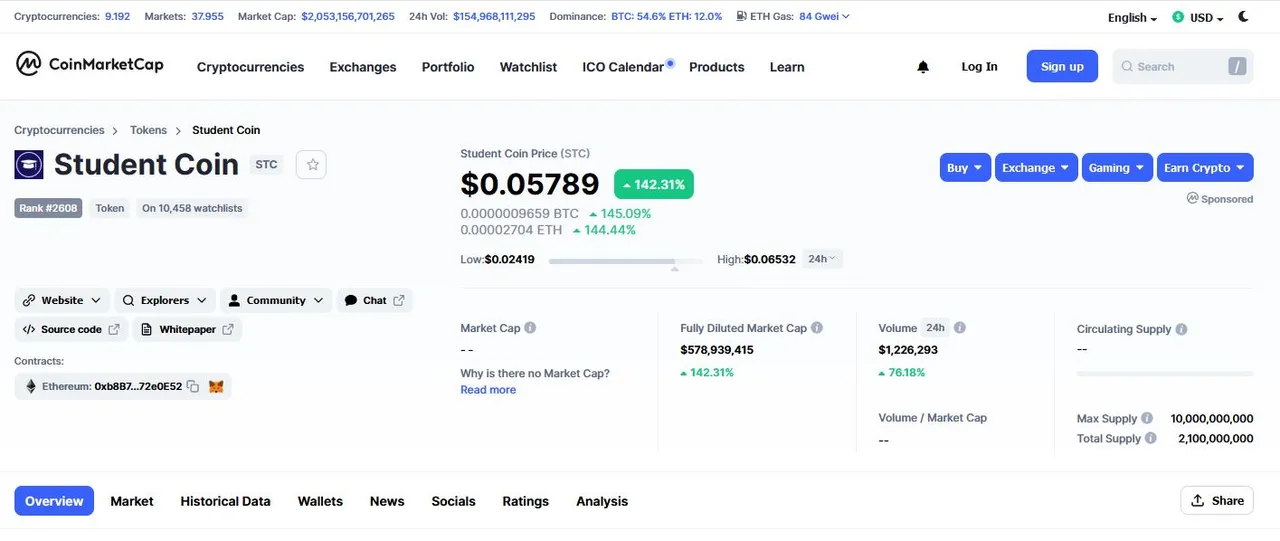The height and width of the screenshot is (541, 1280).
Task: Go to Cryptocurrencies breadcrumb
Action: [x=59, y=130]
